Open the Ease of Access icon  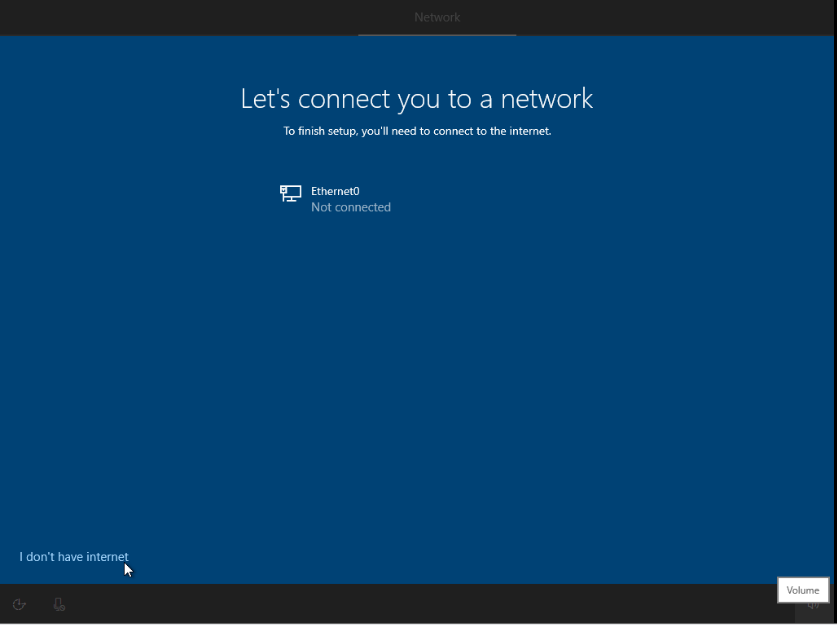click(x=19, y=604)
